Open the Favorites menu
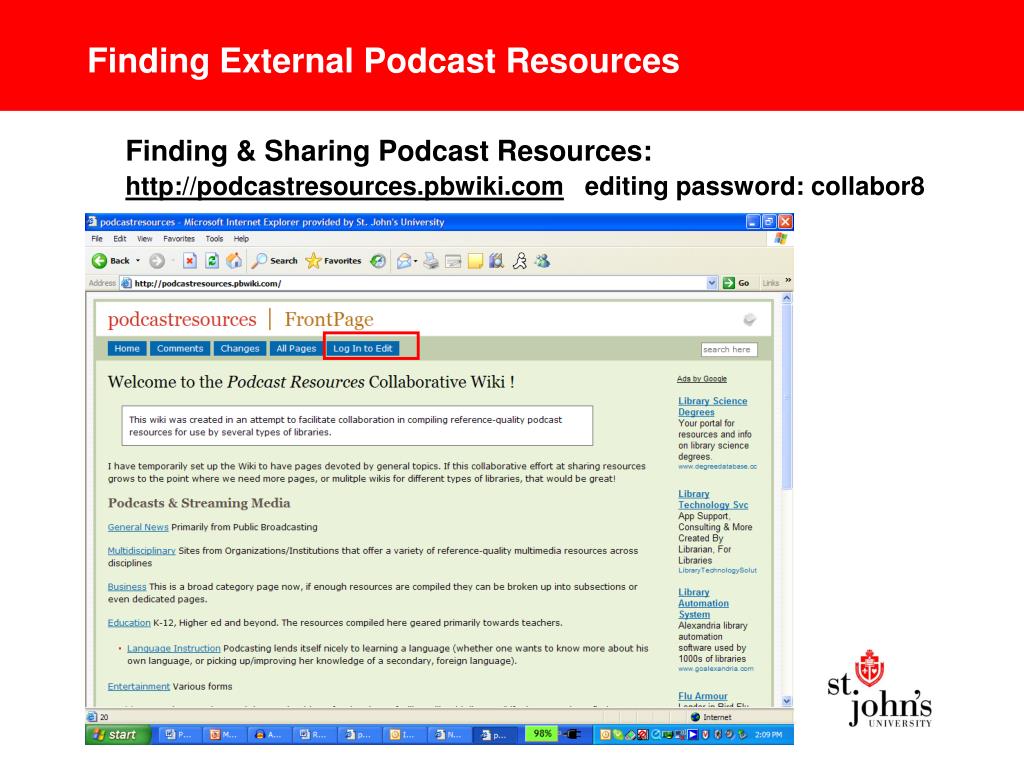The height and width of the screenshot is (768, 1024). [179, 239]
